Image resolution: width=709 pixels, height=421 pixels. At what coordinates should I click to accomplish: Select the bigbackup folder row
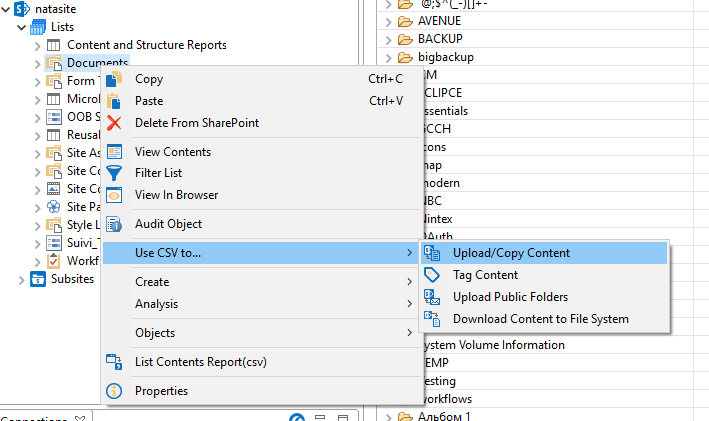pyautogui.click(x=446, y=57)
